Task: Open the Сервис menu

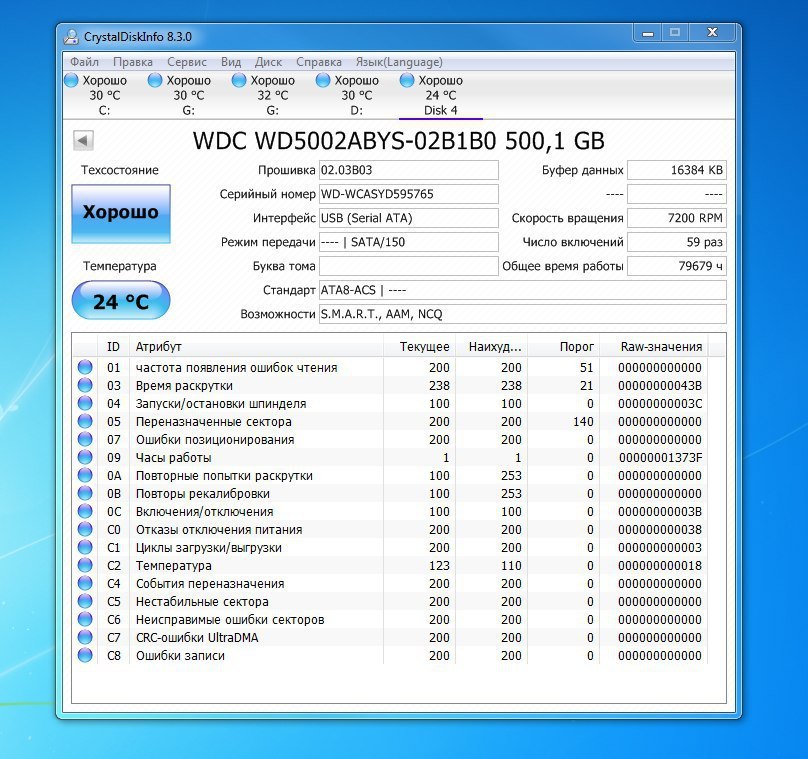Action: tap(187, 62)
